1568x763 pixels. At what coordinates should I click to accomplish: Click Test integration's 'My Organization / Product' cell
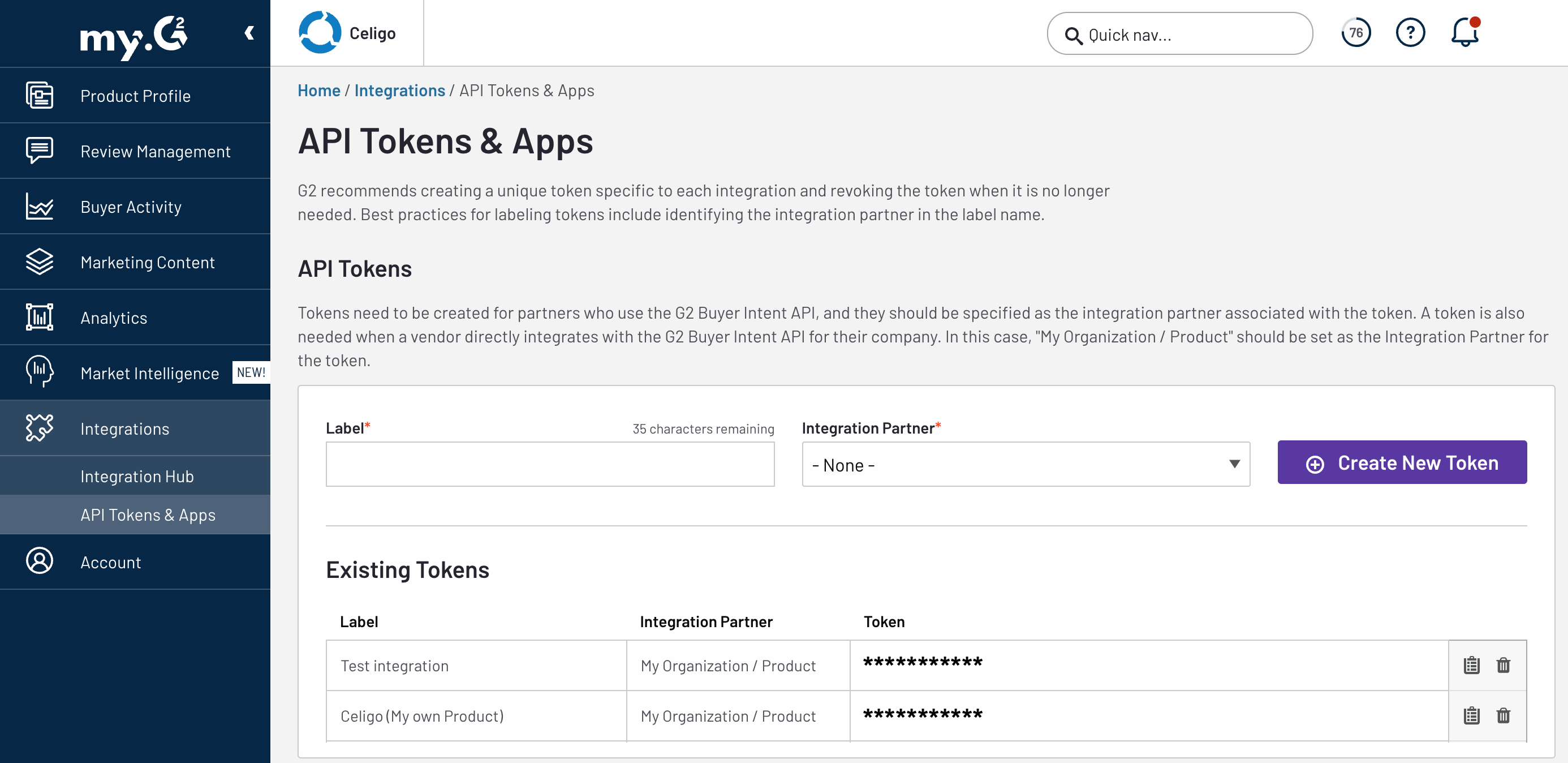(x=738, y=666)
